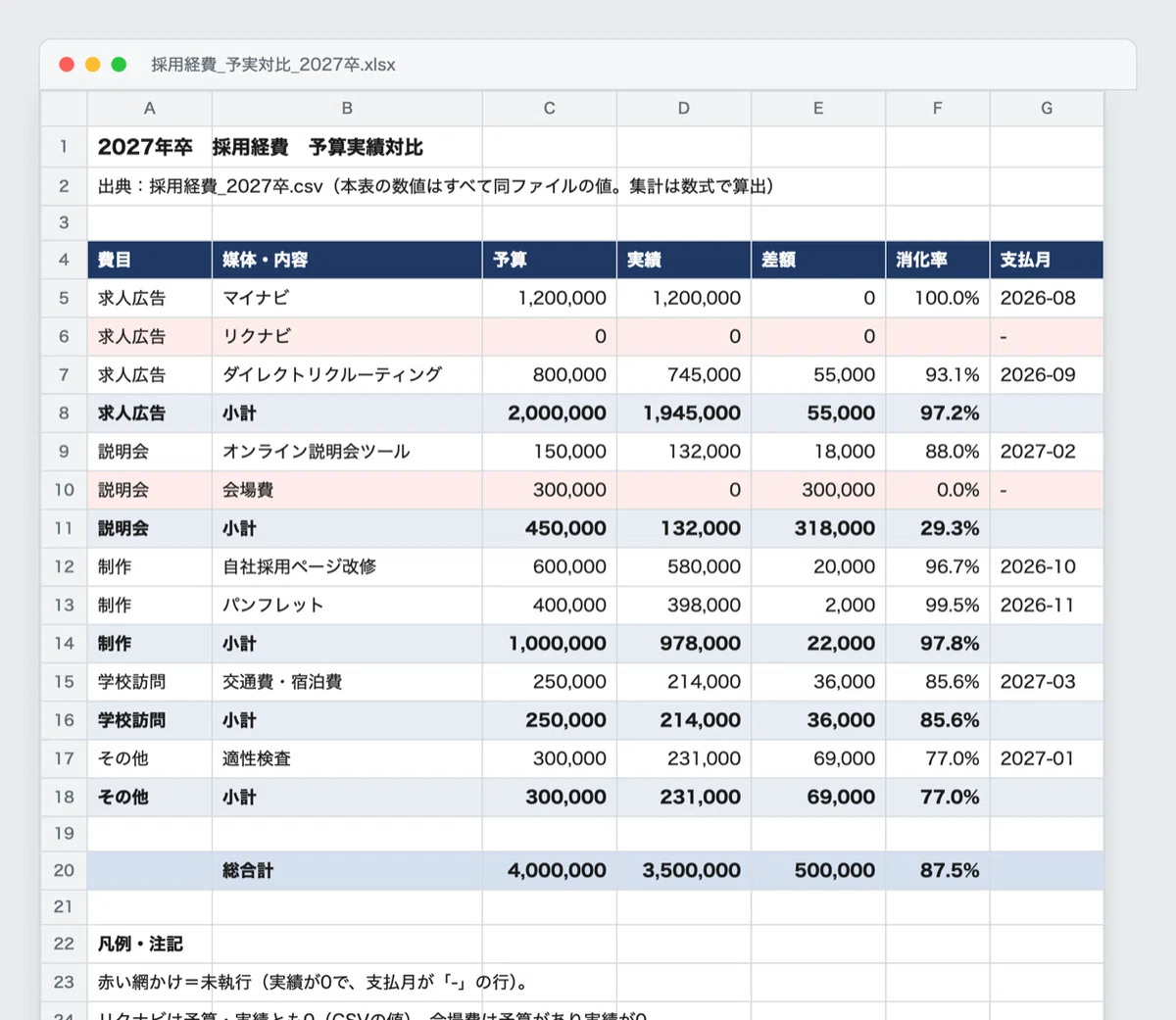Select the '2027-03' payment month cell
Image resolution: width=1176 pixels, height=1020 pixels.
[1047, 682]
